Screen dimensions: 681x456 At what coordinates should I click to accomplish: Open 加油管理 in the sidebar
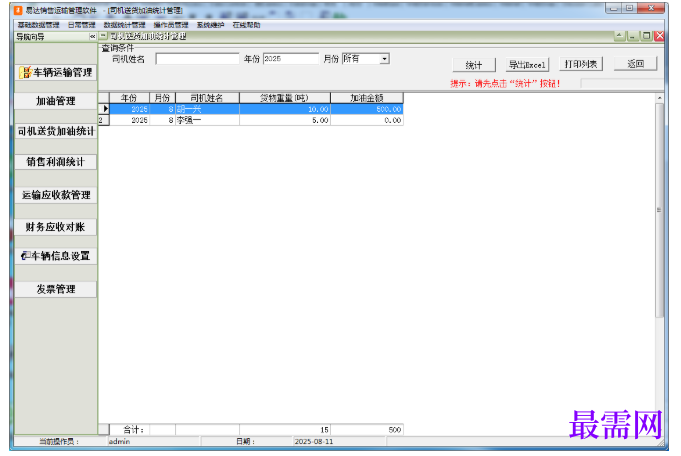[x=56, y=101]
